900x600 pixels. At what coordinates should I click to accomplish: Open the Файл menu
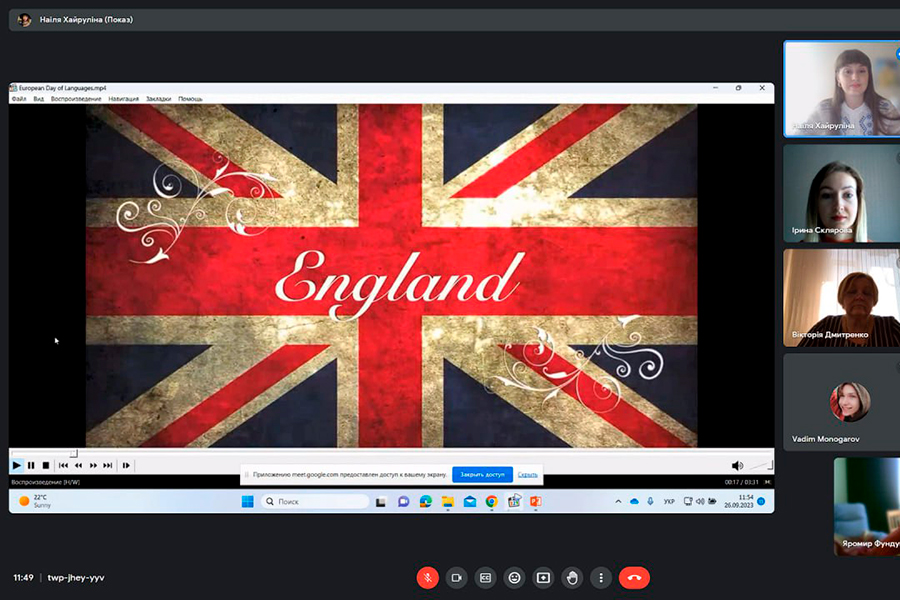point(20,99)
